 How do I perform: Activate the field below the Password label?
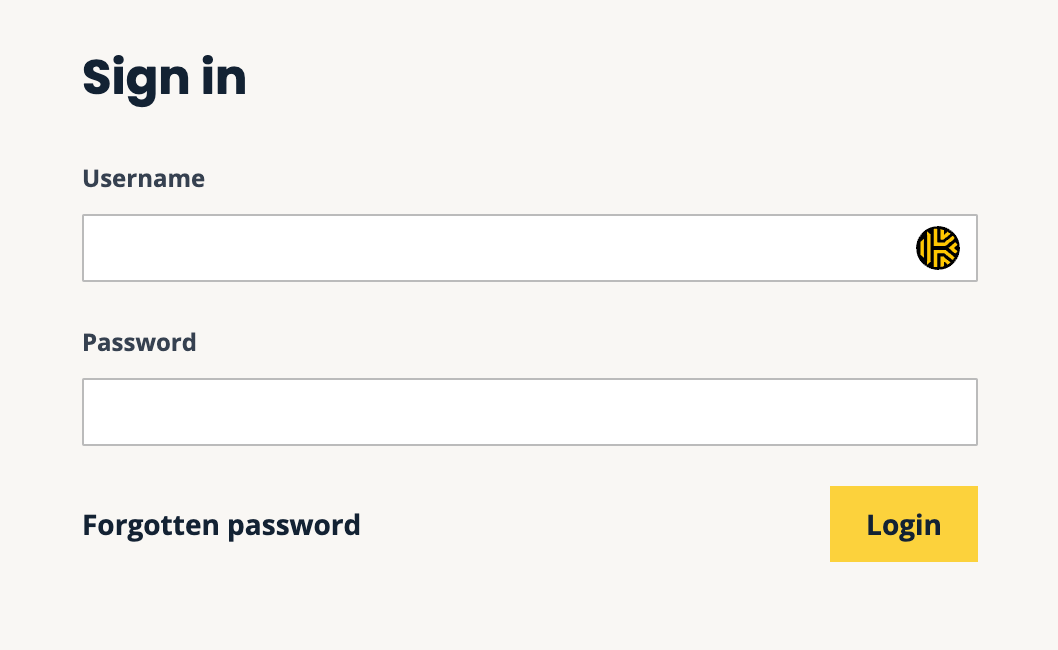pyautogui.click(x=529, y=412)
